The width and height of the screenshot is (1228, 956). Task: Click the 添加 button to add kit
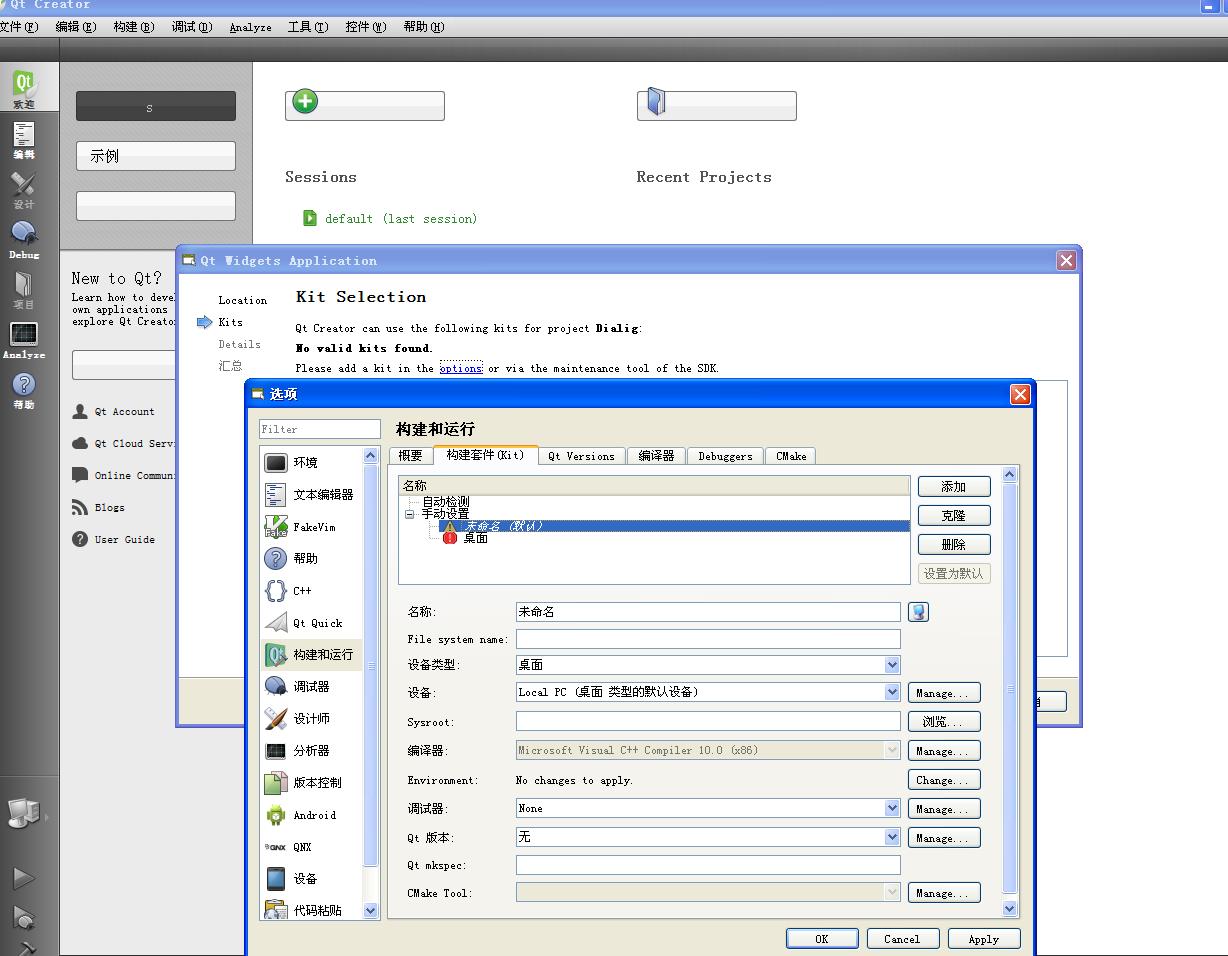tap(954, 487)
